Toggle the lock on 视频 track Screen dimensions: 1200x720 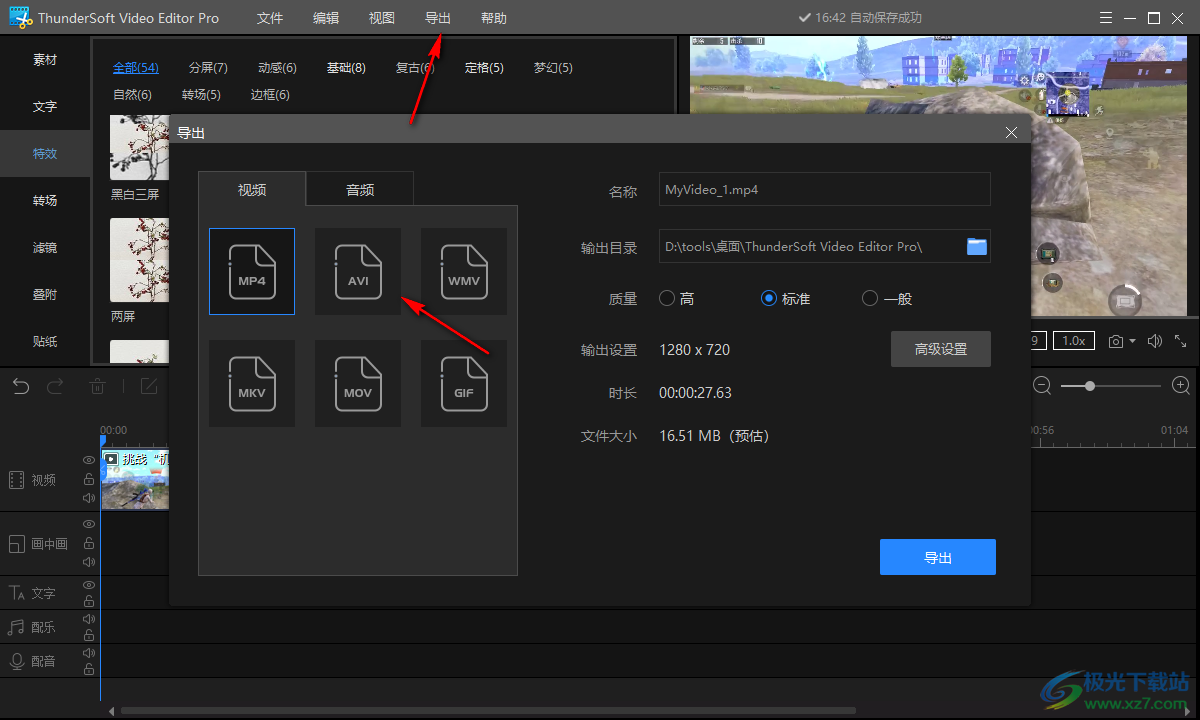tap(89, 479)
